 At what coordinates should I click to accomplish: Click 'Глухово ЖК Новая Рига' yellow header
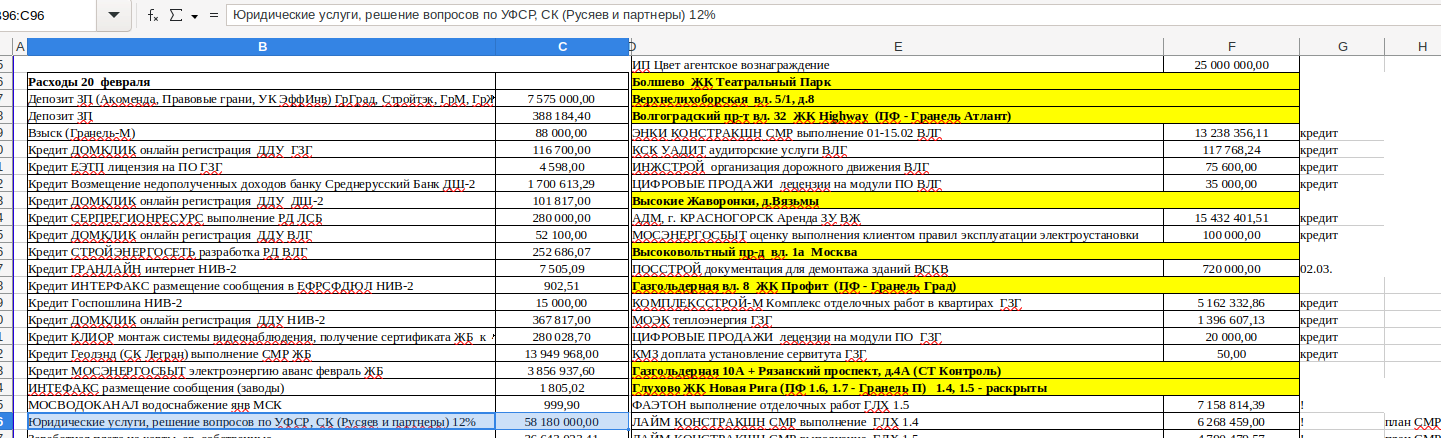[x=965, y=388]
